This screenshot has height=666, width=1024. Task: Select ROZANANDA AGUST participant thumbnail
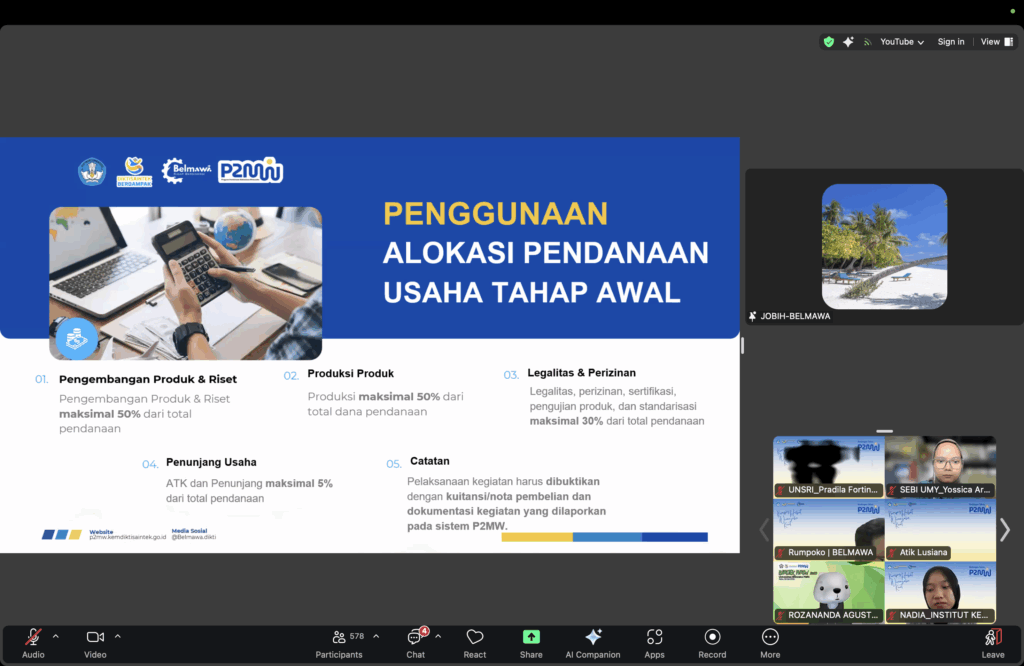click(829, 592)
